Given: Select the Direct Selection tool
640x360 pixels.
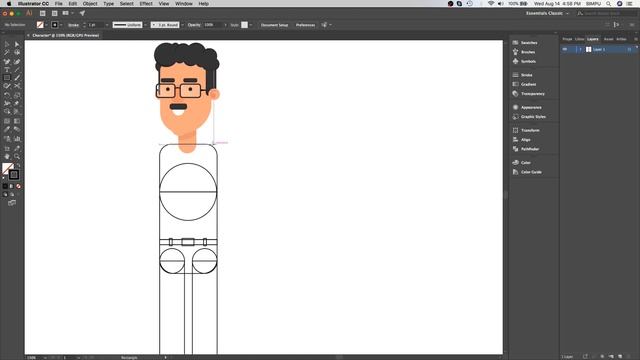Looking at the screenshot, I should (17, 44).
